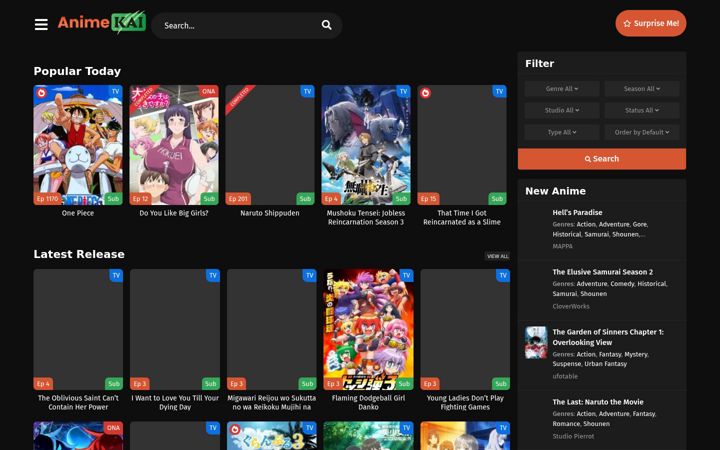This screenshot has height=450, width=720.
Task: Open the One Piece title link
Action: tap(78, 213)
